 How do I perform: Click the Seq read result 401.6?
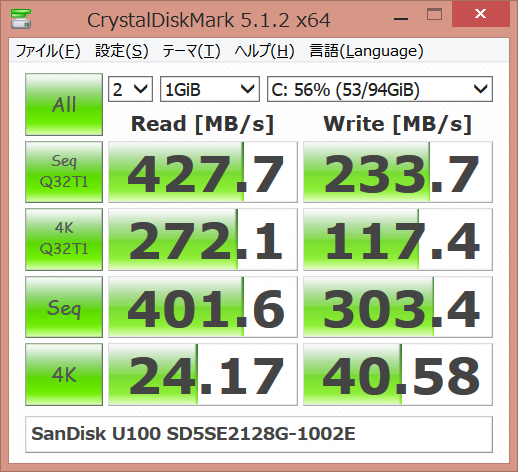click(x=203, y=307)
